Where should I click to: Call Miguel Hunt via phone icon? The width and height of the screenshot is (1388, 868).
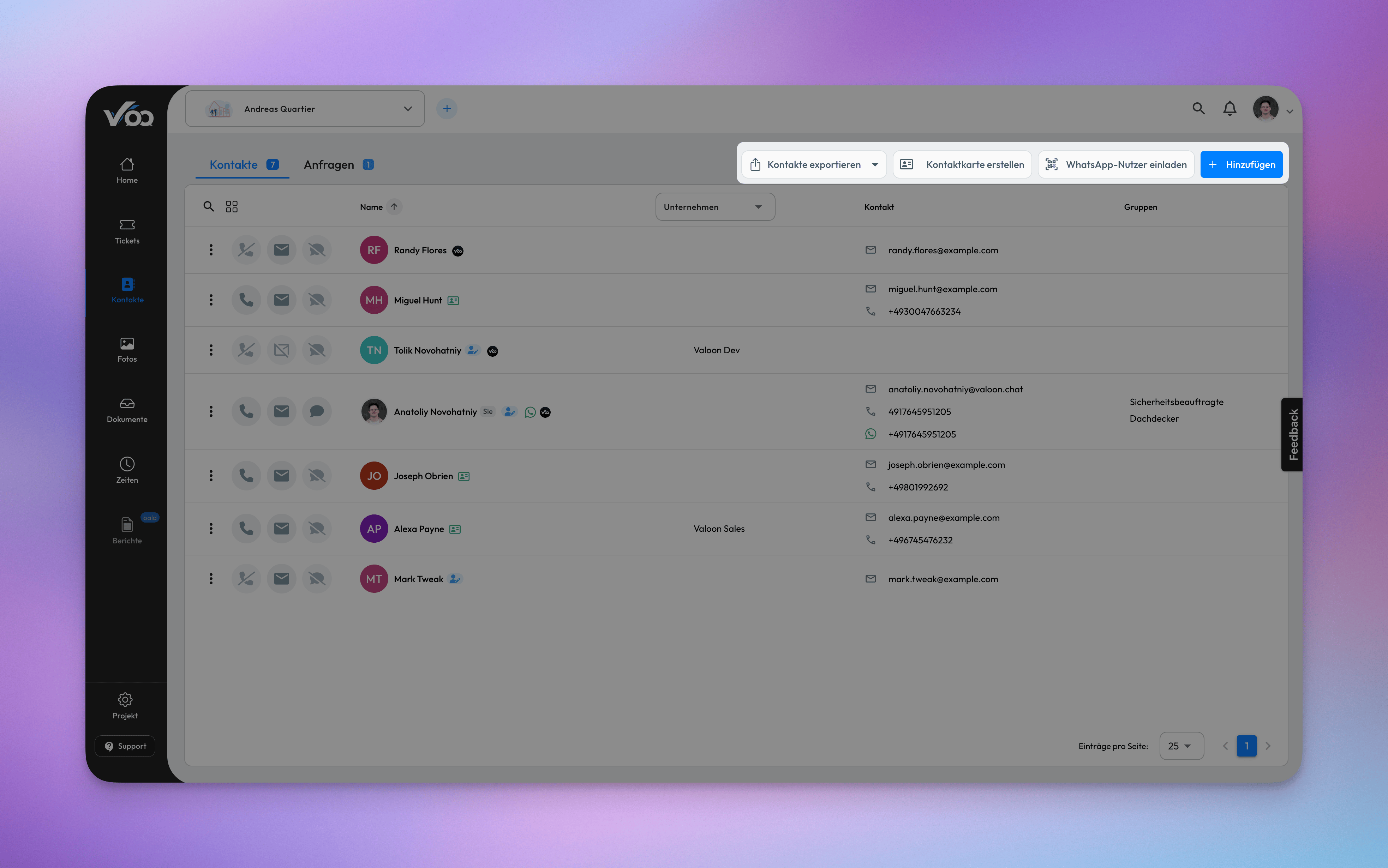(x=246, y=299)
